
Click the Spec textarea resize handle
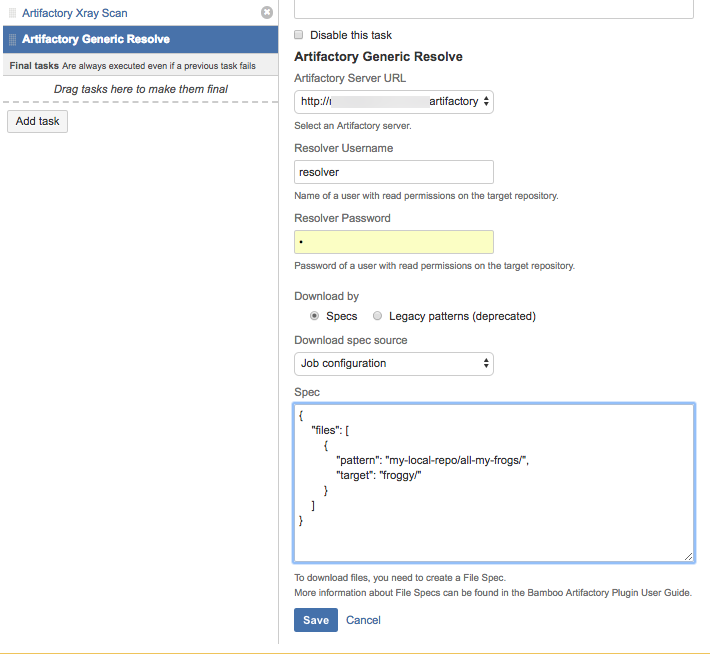688,556
